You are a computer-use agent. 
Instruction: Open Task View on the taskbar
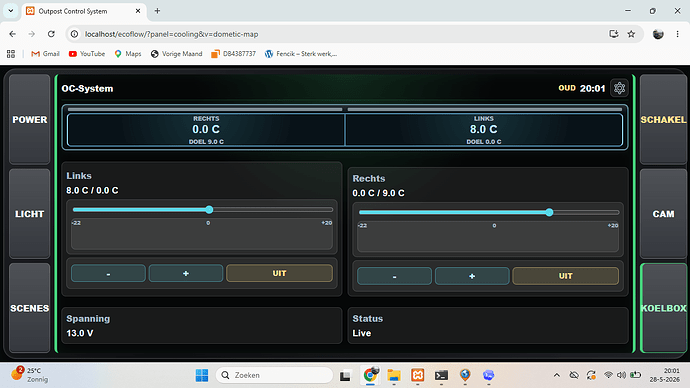tap(345, 375)
